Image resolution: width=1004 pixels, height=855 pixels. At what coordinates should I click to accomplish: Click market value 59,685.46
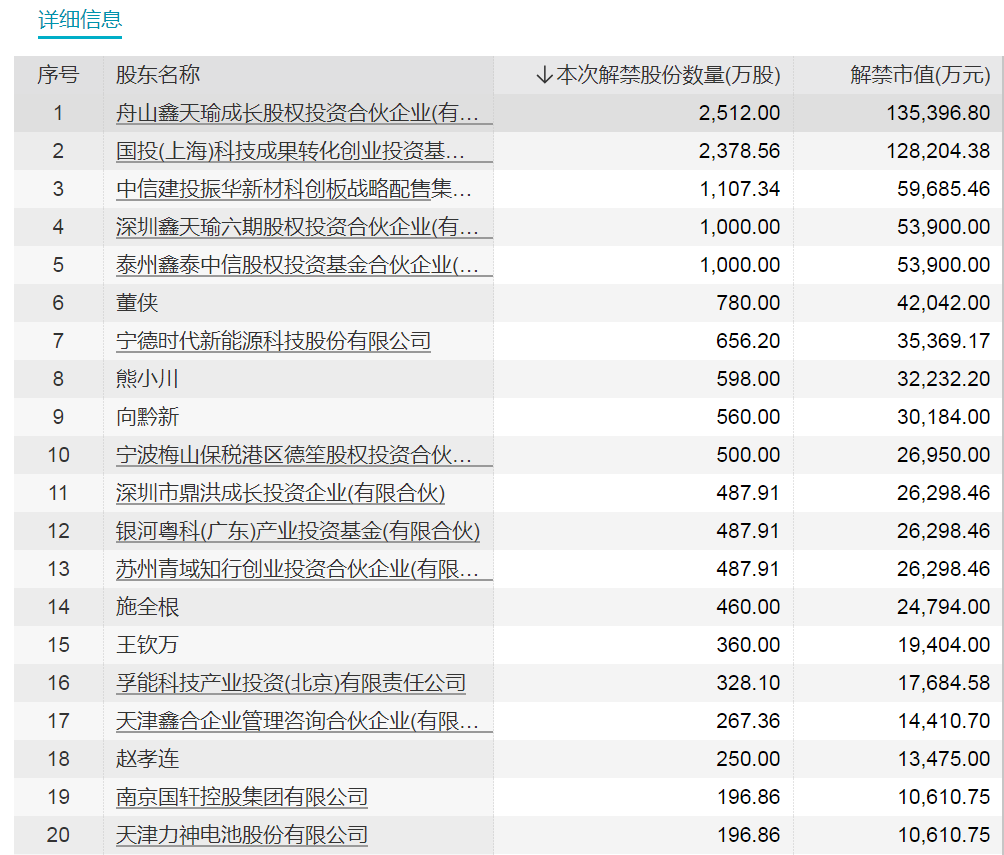click(x=944, y=189)
